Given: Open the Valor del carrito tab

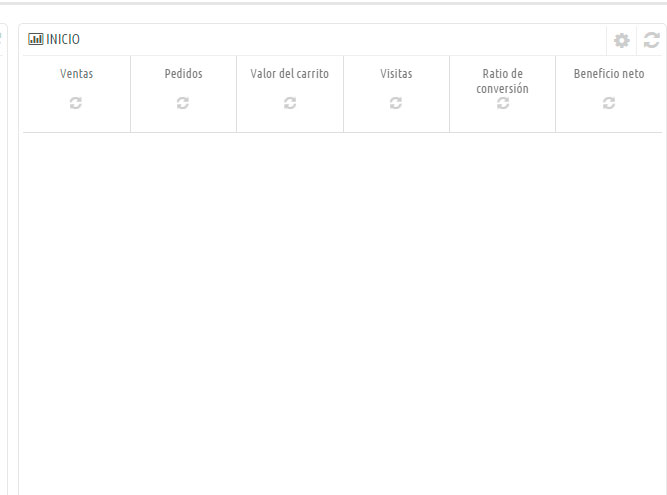Looking at the screenshot, I should point(290,74).
